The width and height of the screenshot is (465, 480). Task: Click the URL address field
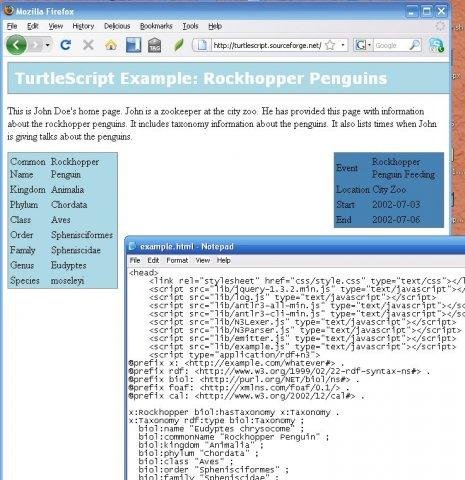click(267, 45)
